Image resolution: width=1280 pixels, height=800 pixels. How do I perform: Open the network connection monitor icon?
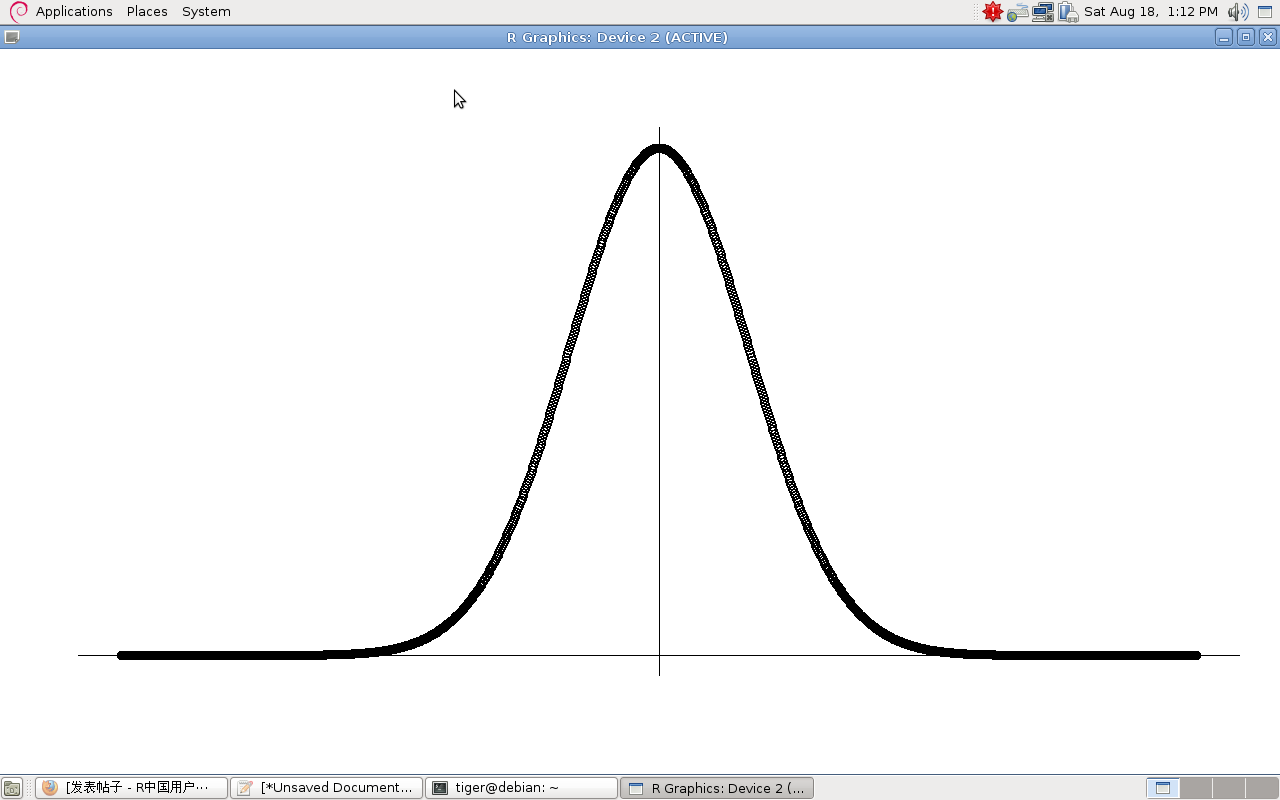tap(1043, 12)
